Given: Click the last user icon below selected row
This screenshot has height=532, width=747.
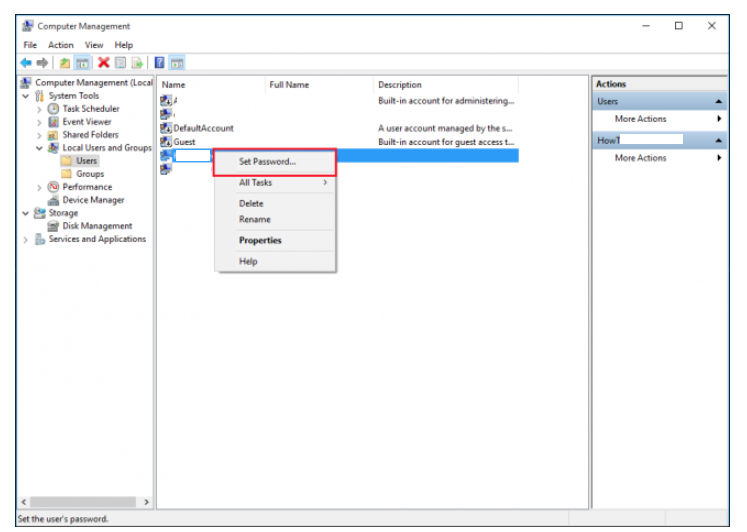Looking at the screenshot, I should tap(165, 169).
